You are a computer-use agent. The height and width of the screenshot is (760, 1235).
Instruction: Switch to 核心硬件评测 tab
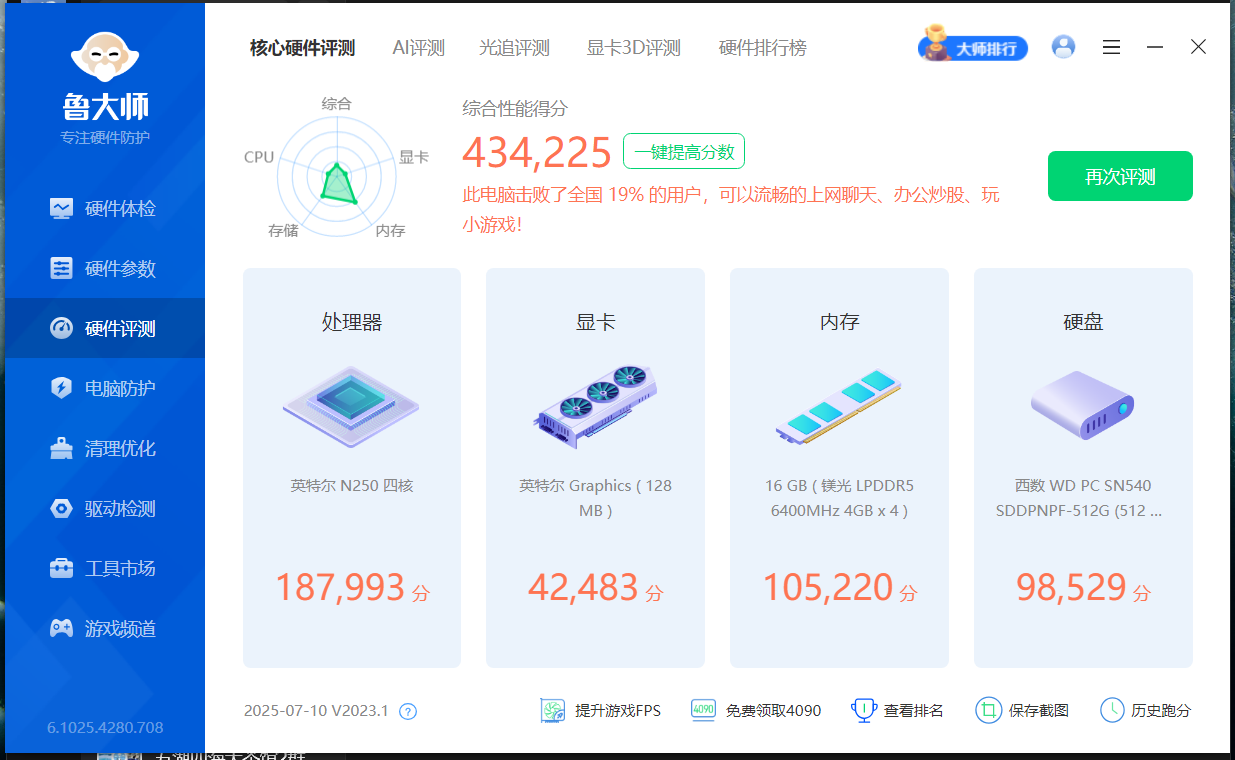(x=302, y=48)
